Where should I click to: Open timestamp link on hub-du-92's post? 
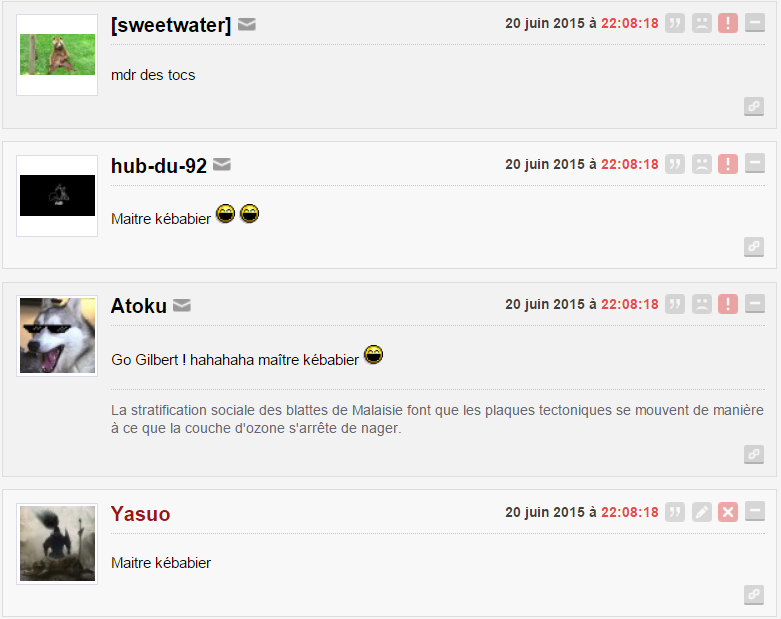click(x=582, y=164)
